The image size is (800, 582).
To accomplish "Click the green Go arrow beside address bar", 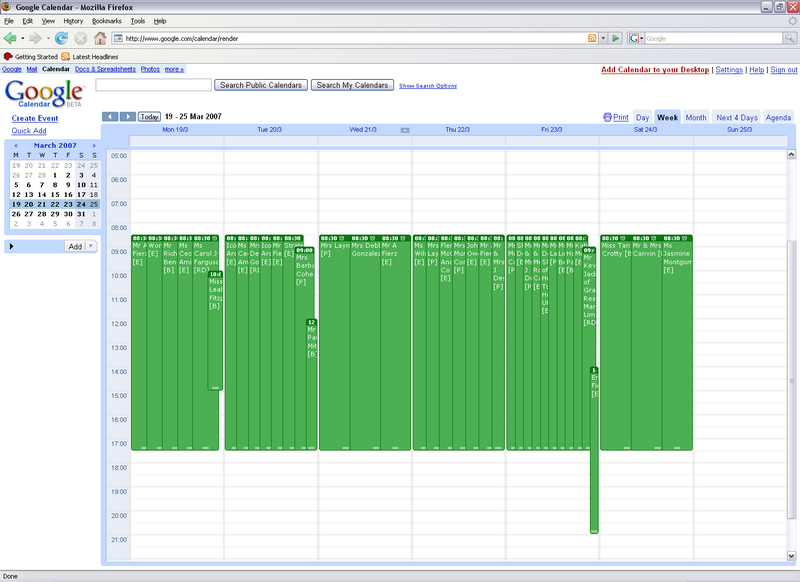I will pos(616,38).
